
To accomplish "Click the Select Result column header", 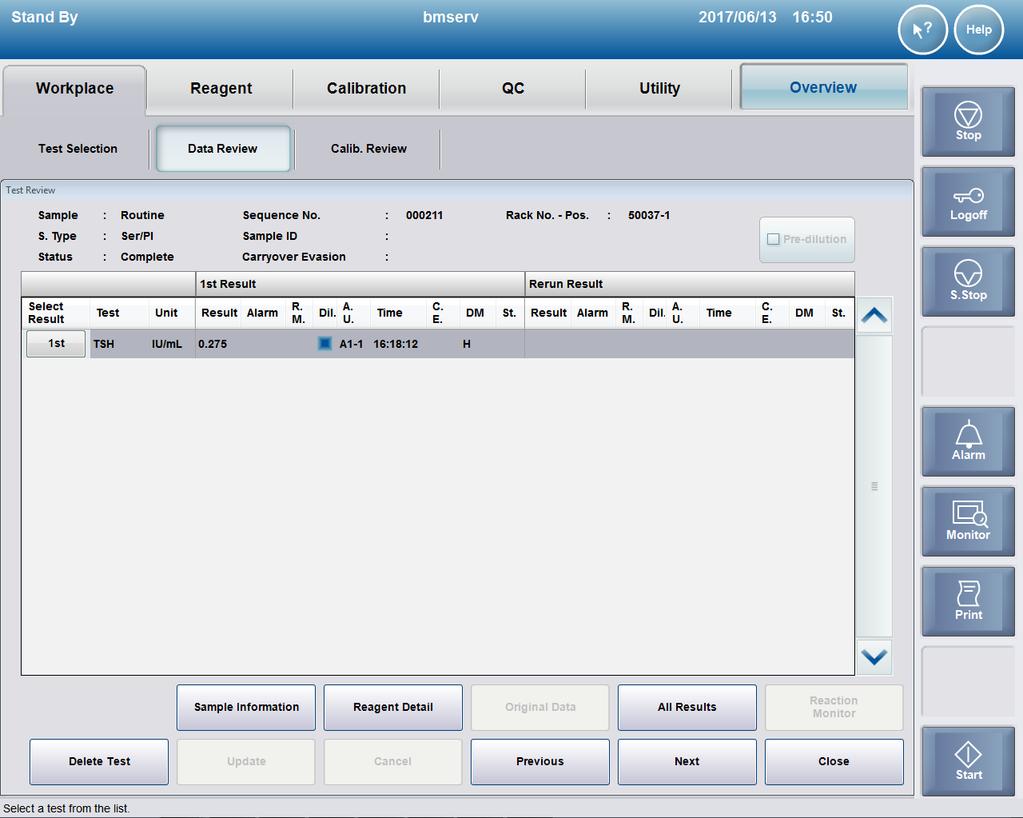I will pyautogui.click(x=46, y=312).
